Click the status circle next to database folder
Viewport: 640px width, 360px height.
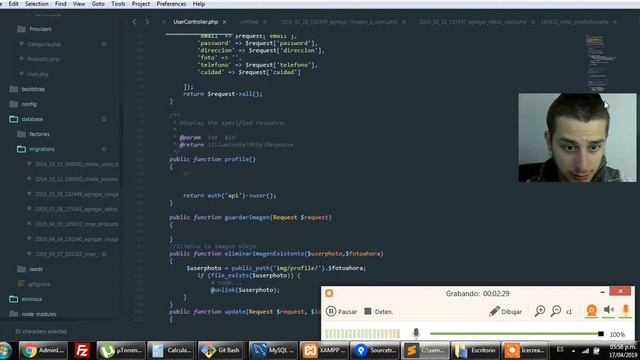point(104,119)
